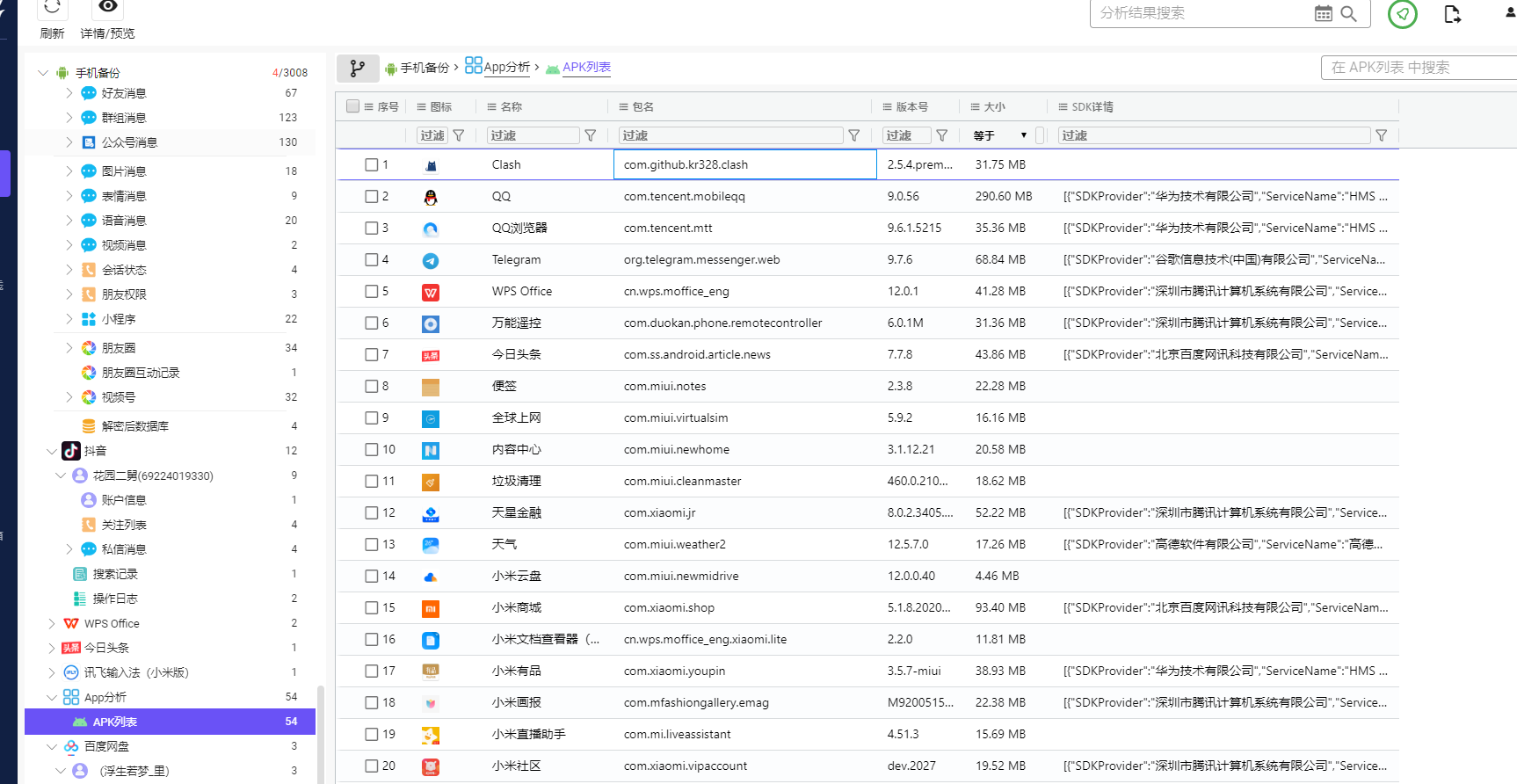The height and width of the screenshot is (784, 1517).
Task: Collapse the App分析 tree node
Action: (x=51, y=697)
